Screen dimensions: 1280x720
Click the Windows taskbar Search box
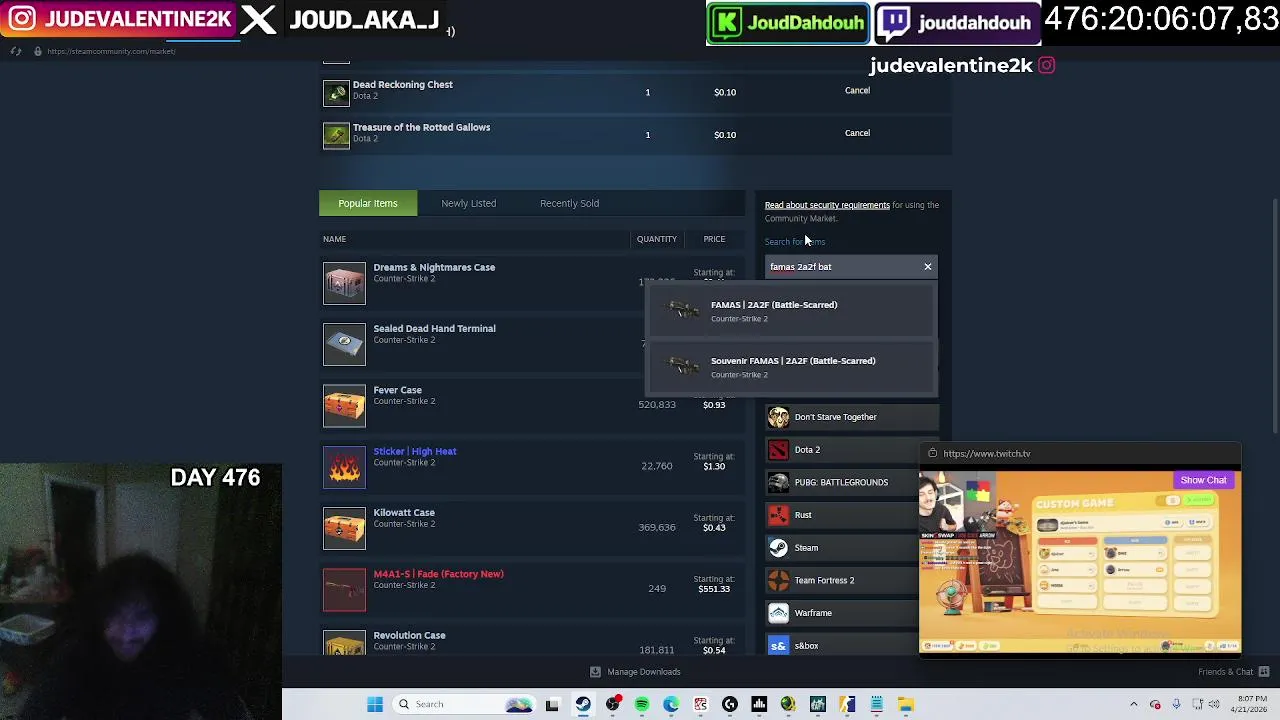pyautogui.click(x=464, y=704)
